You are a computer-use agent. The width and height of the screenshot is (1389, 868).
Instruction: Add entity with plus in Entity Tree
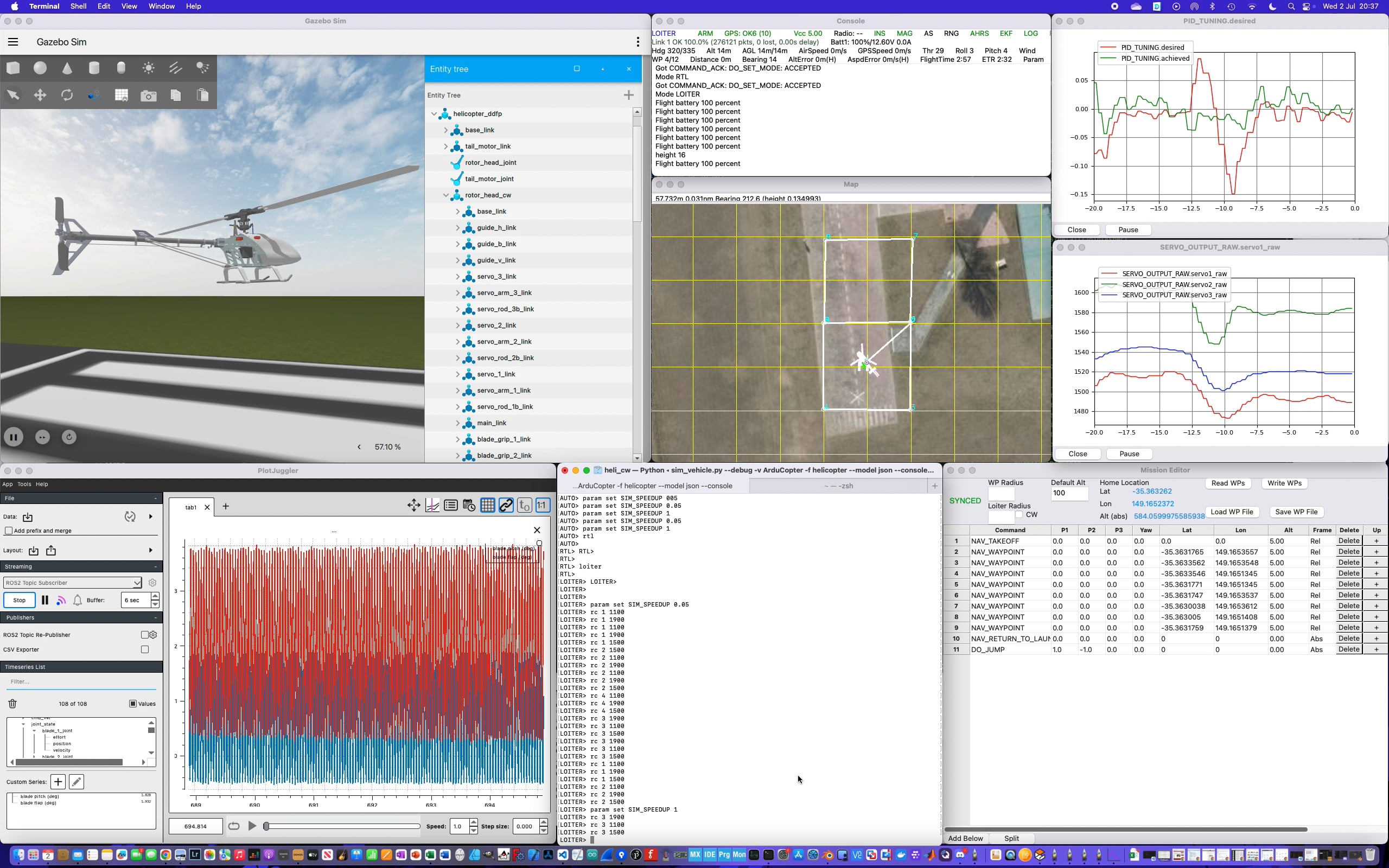click(628, 95)
